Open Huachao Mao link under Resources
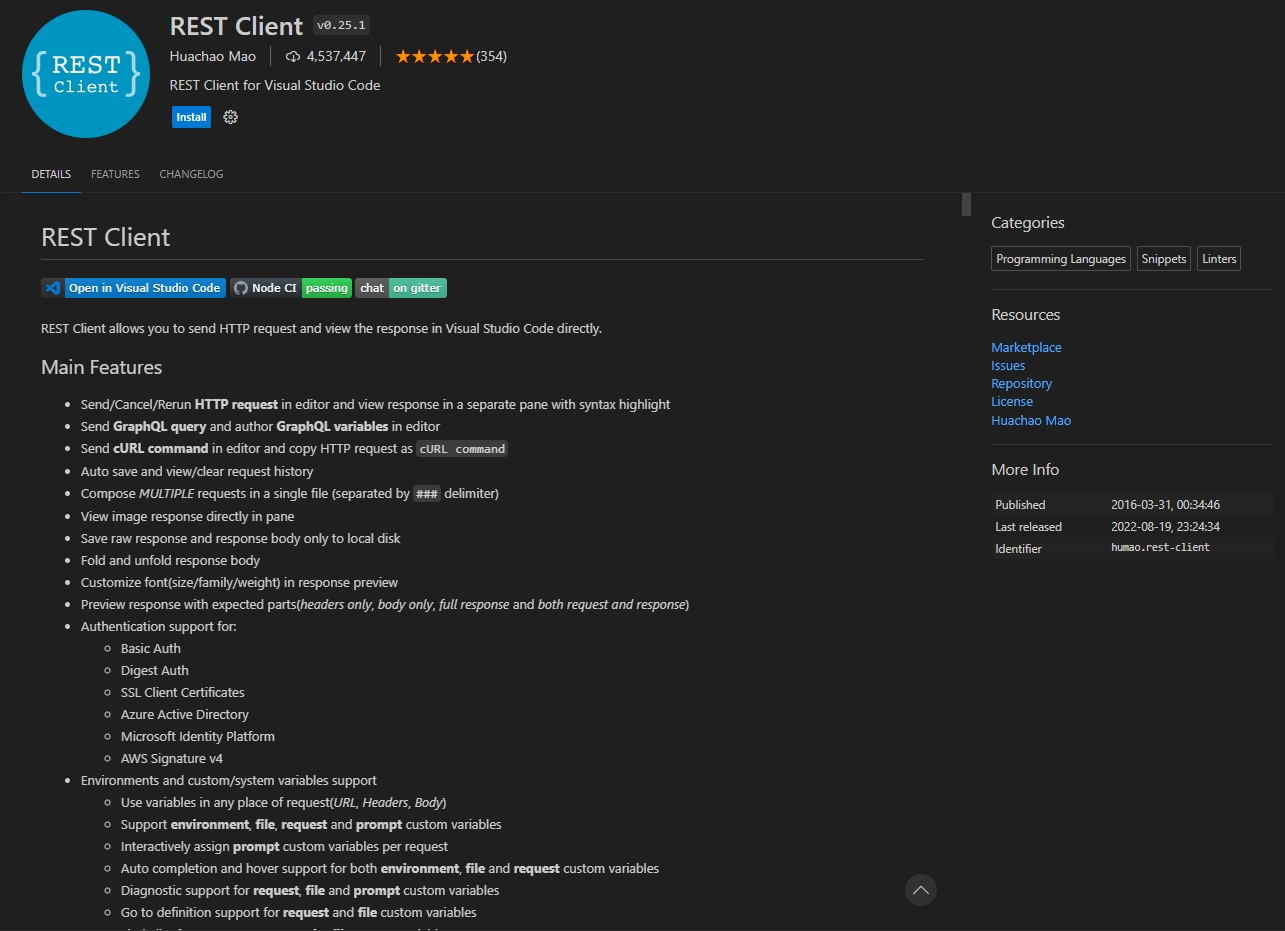 1031,421
